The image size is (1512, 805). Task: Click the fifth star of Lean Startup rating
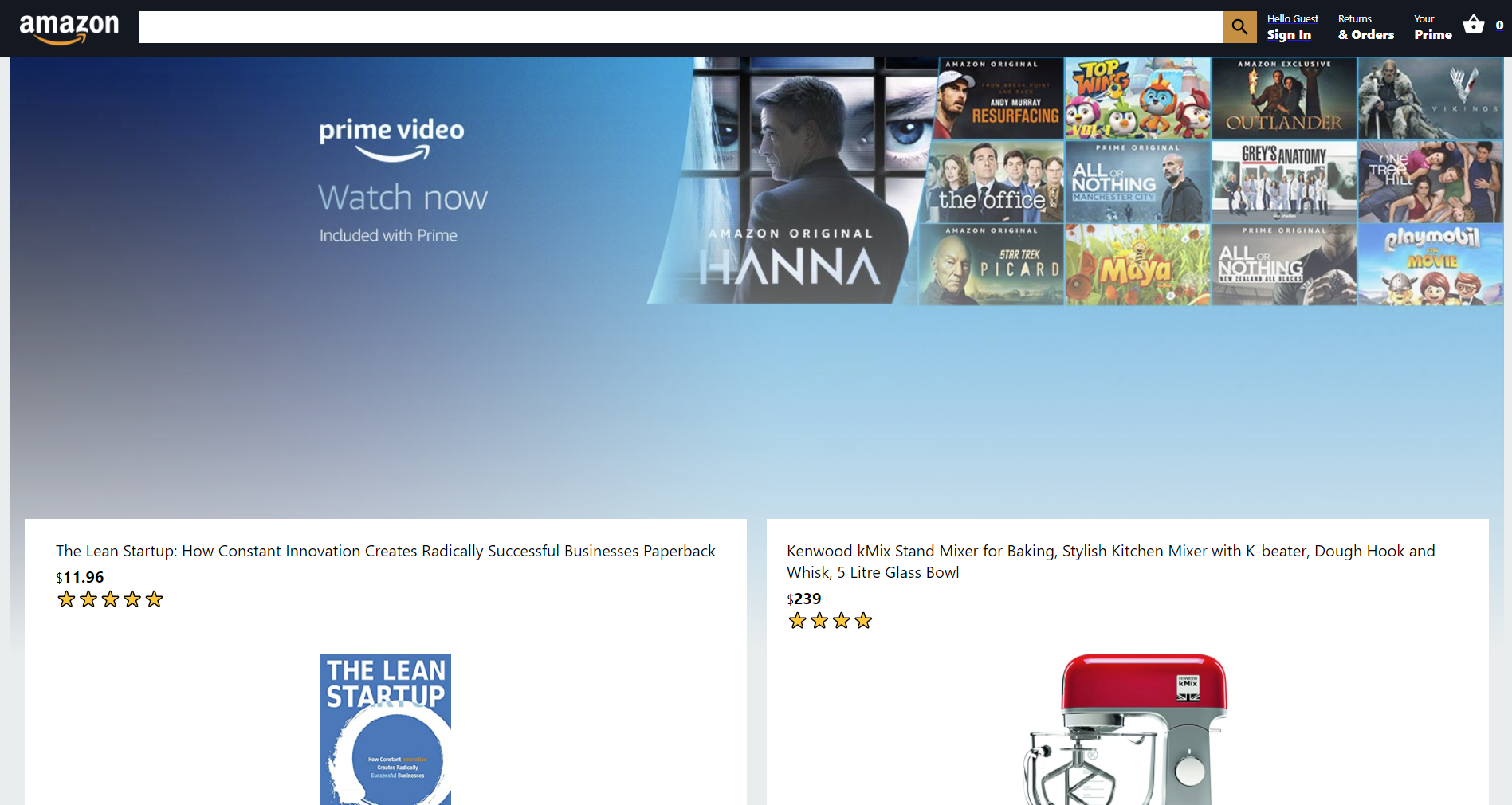coord(154,599)
